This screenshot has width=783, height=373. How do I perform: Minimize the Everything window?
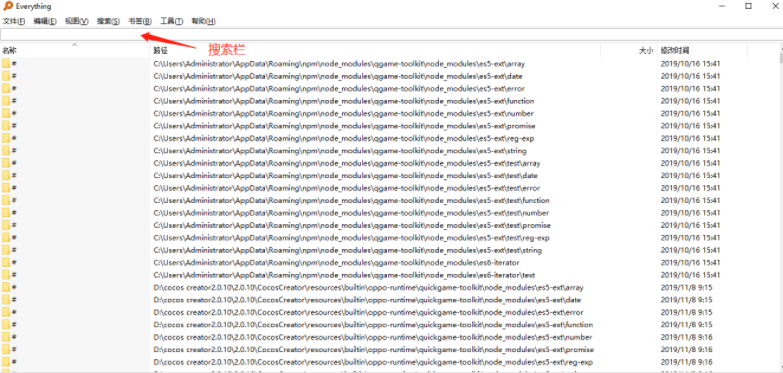(723, 6)
